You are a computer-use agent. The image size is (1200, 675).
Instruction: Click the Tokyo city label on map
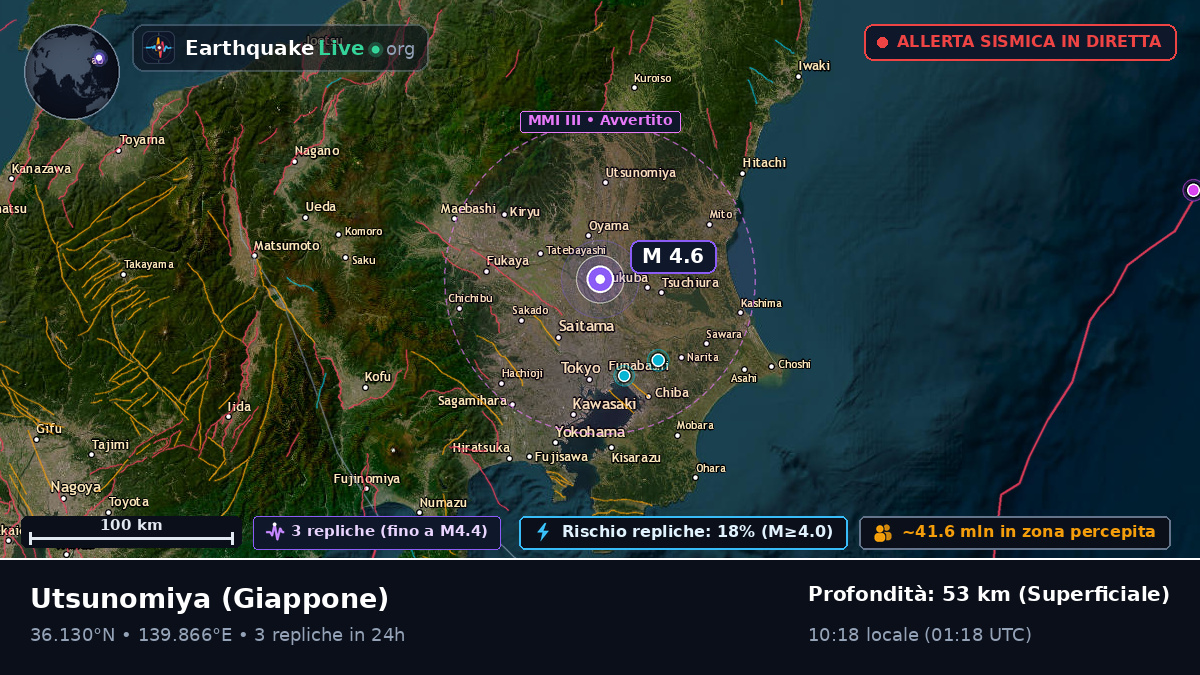(580, 368)
